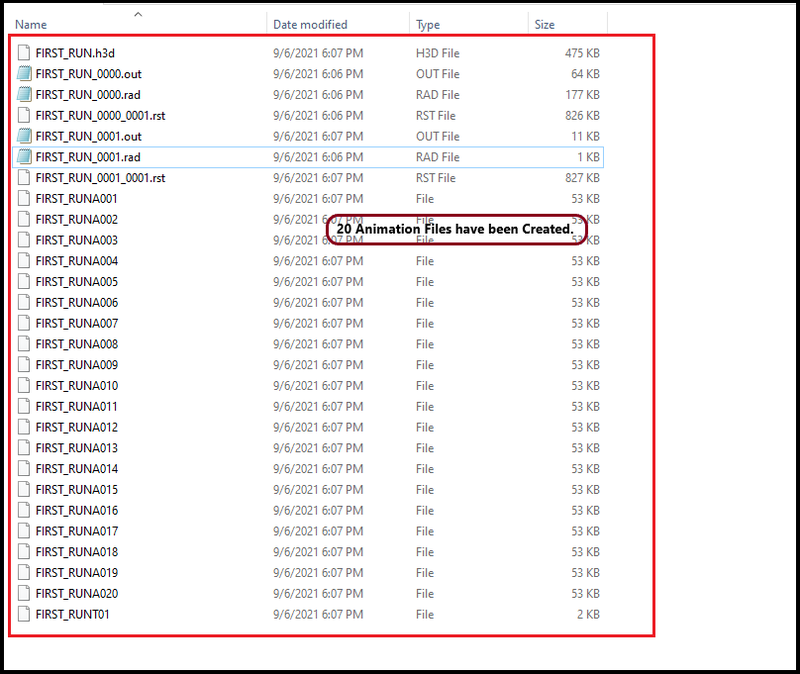This screenshot has width=800, height=674.
Task: Click the file icon of FIRST_RUNA004
Action: pyautogui.click(x=24, y=261)
